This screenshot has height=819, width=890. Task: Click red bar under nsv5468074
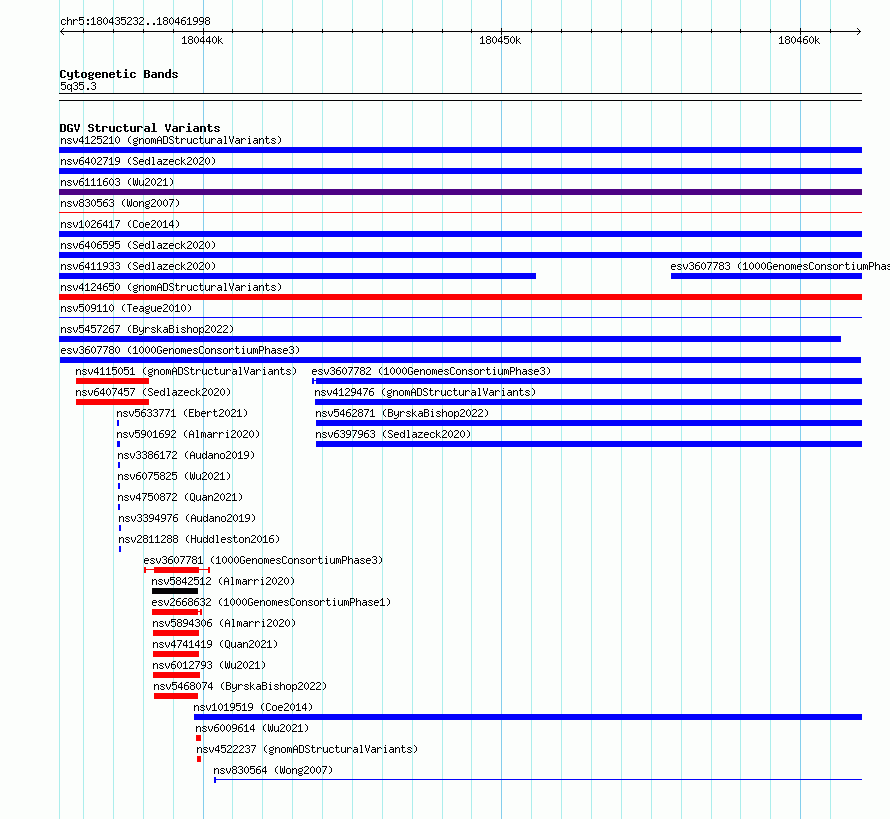pyautogui.click(x=176, y=696)
